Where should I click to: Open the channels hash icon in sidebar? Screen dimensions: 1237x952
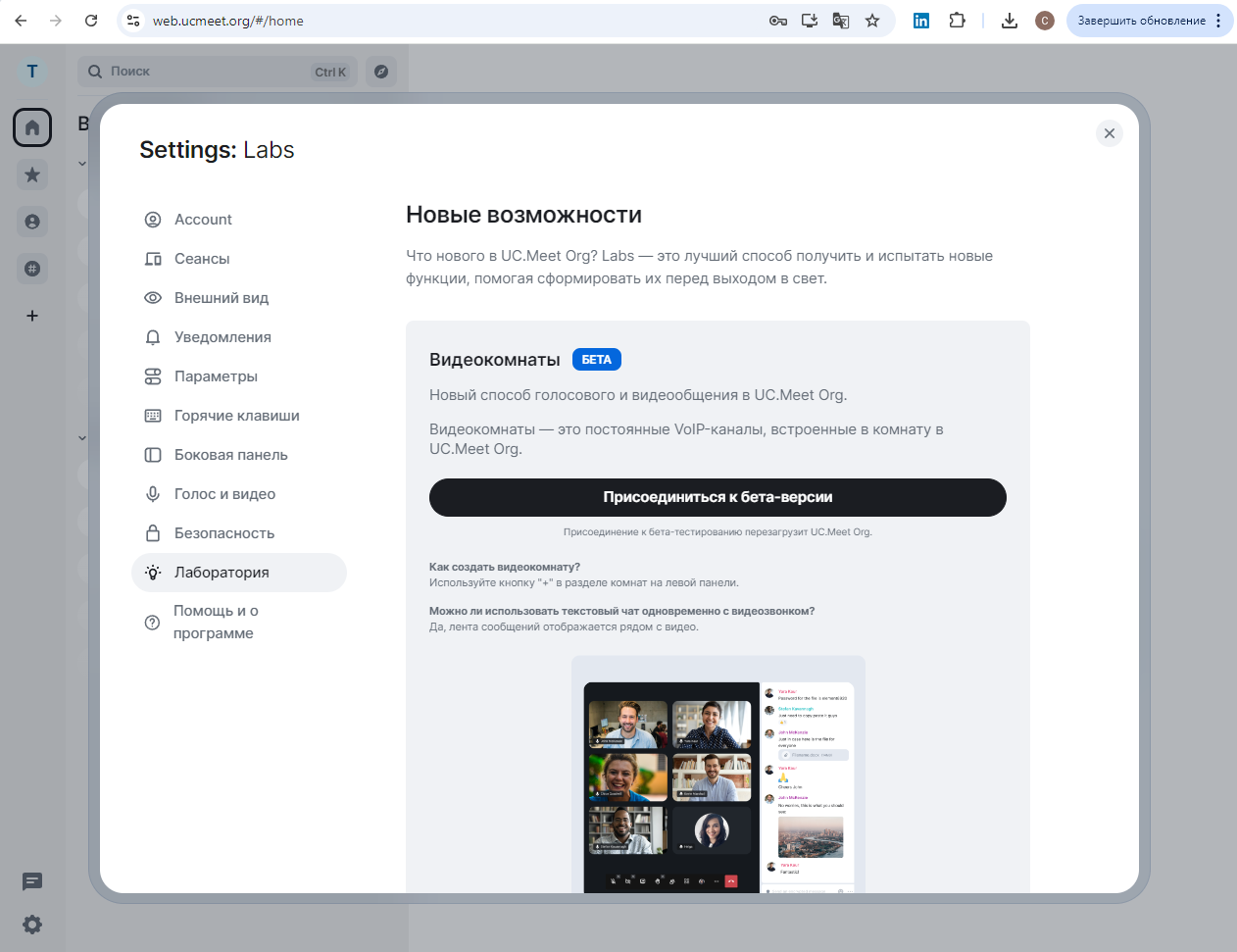coord(31,268)
